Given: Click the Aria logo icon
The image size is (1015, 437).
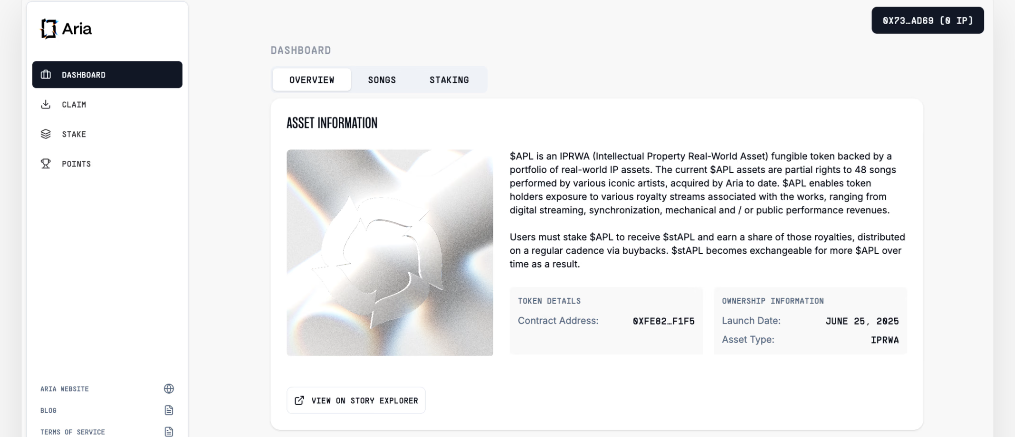Looking at the screenshot, I should (48, 29).
